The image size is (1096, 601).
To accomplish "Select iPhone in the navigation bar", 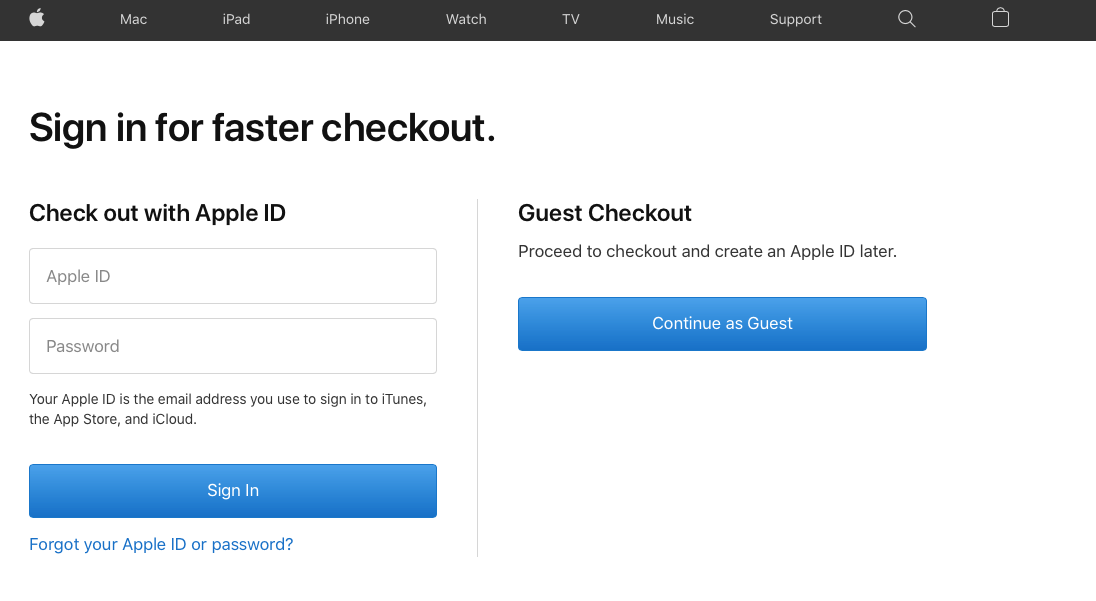I will 347,20.
